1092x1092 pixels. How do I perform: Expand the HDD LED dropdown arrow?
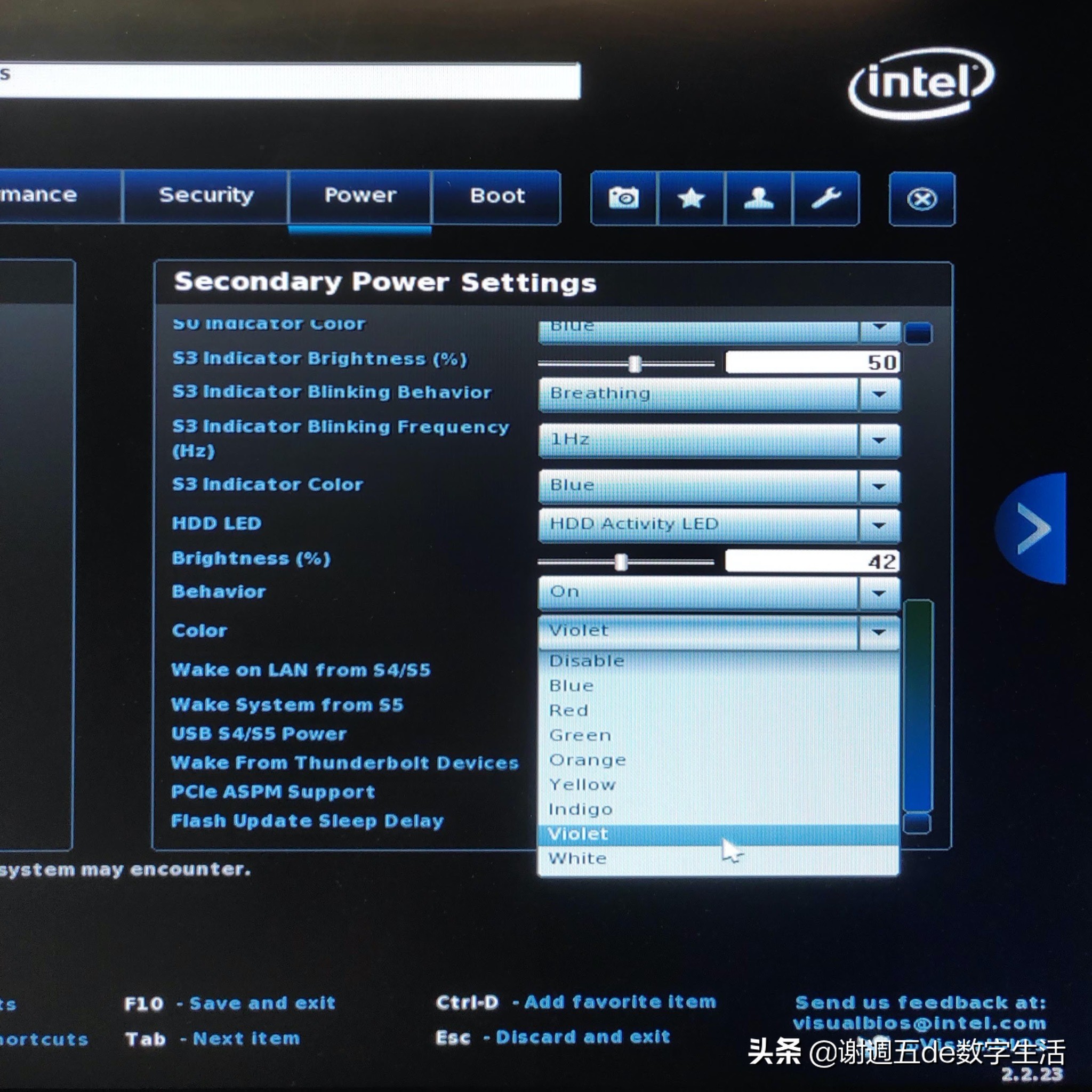tap(879, 525)
